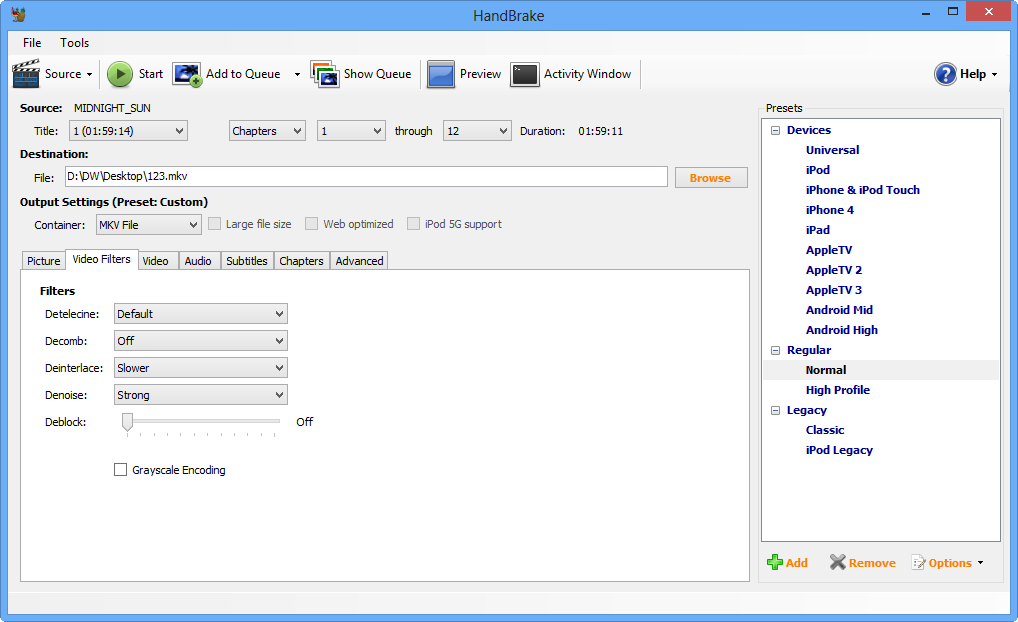This screenshot has height=622, width=1018.
Task: Open the Deinterlace dropdown
Action: [x=201, y=368]
